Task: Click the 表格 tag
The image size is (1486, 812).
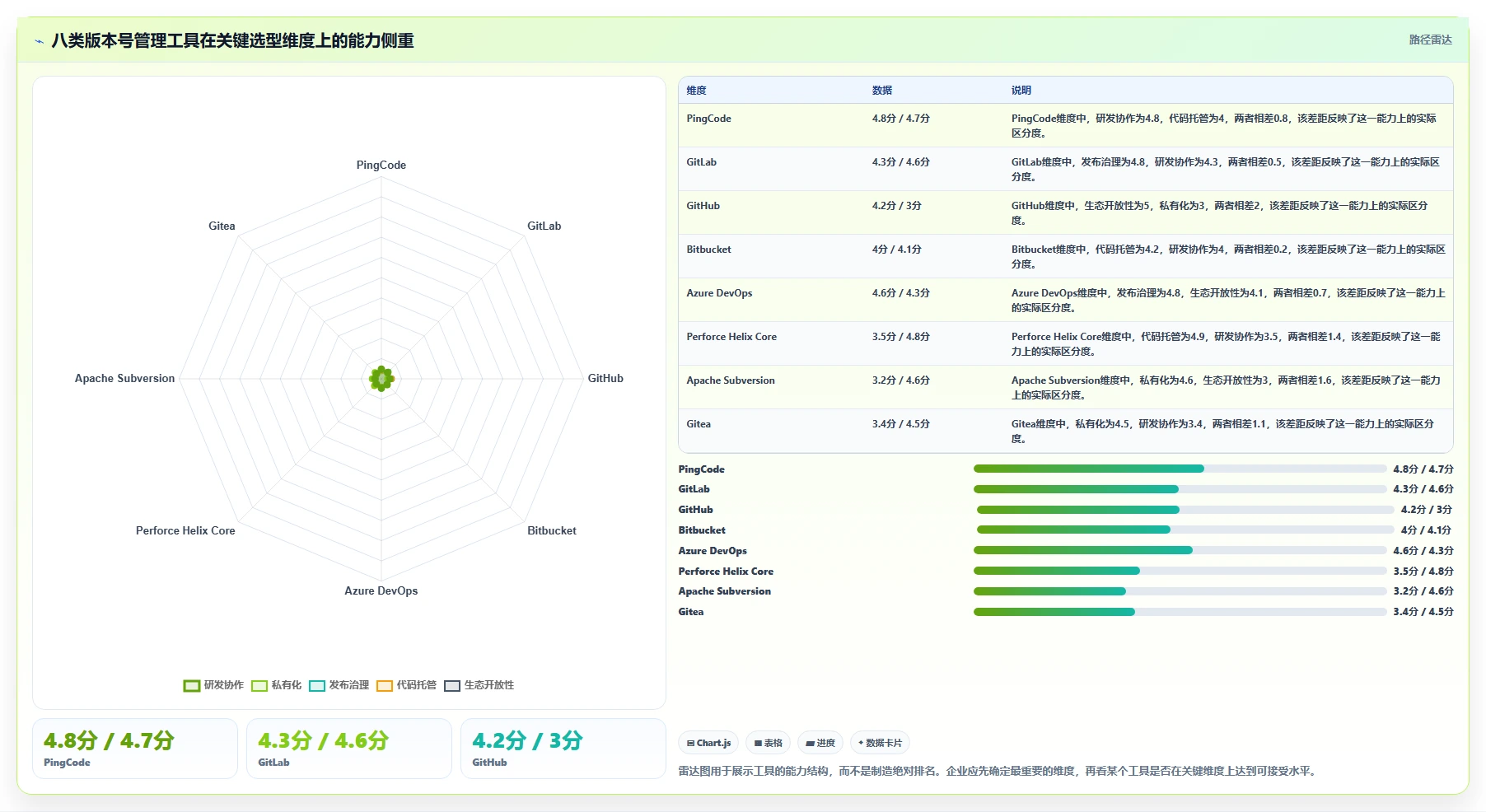Action: point(768,743)
